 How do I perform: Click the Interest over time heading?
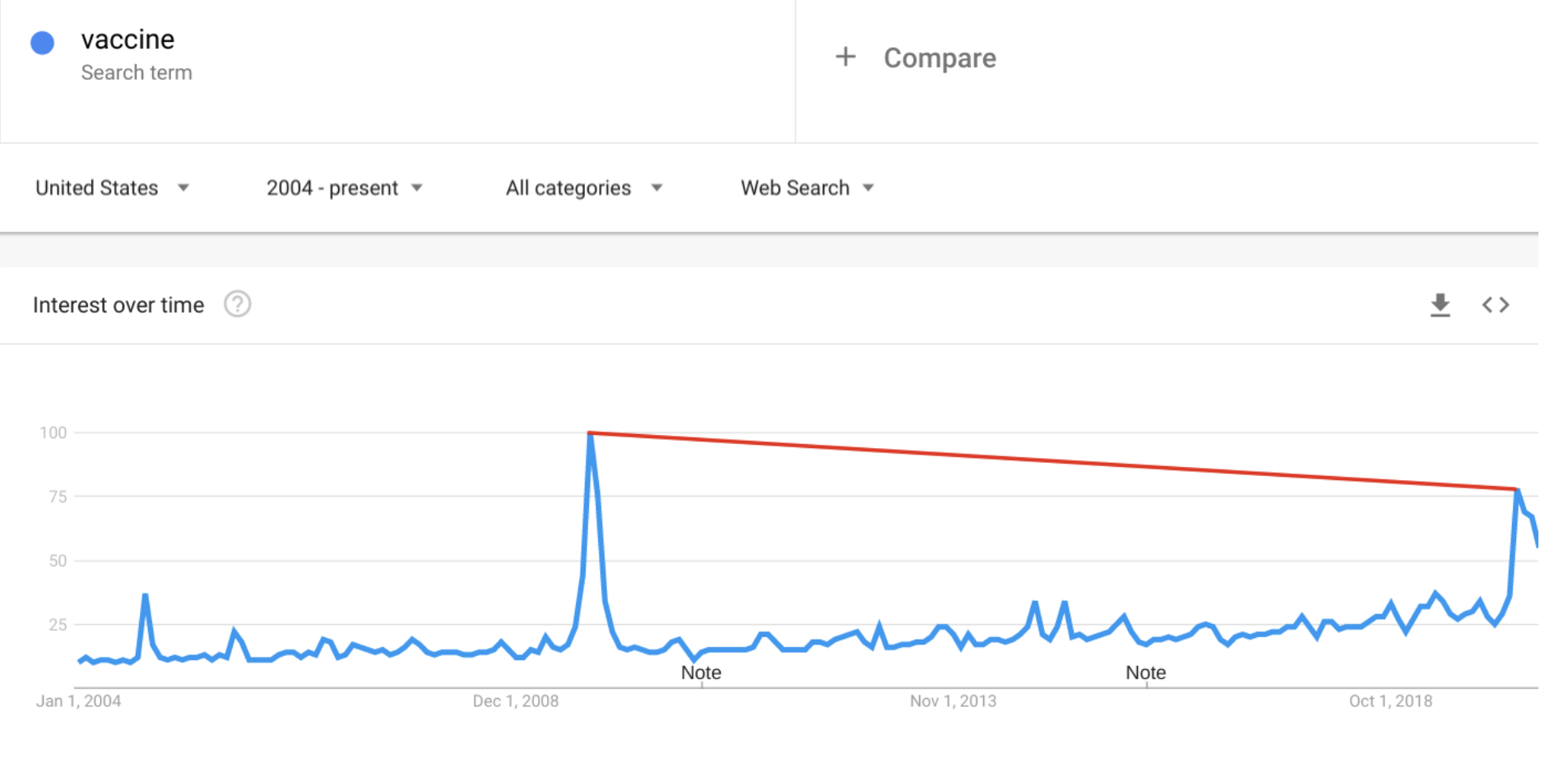pyautogui.click(x=118, y=305)
